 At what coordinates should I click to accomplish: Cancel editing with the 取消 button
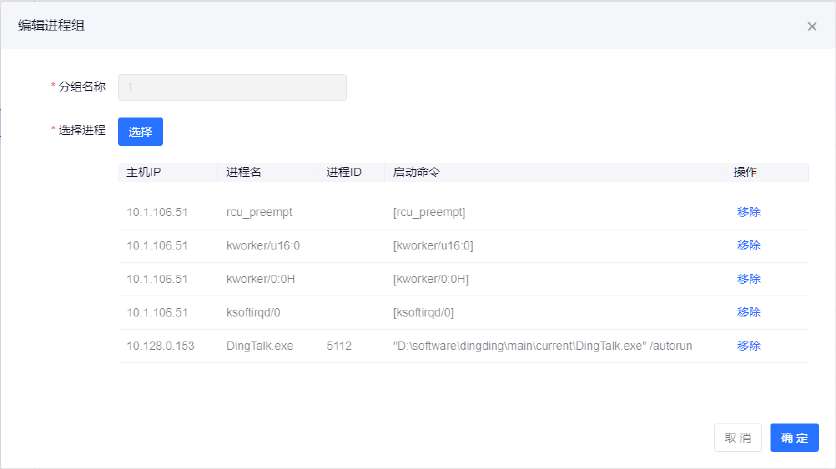click(x=738, y=438)
